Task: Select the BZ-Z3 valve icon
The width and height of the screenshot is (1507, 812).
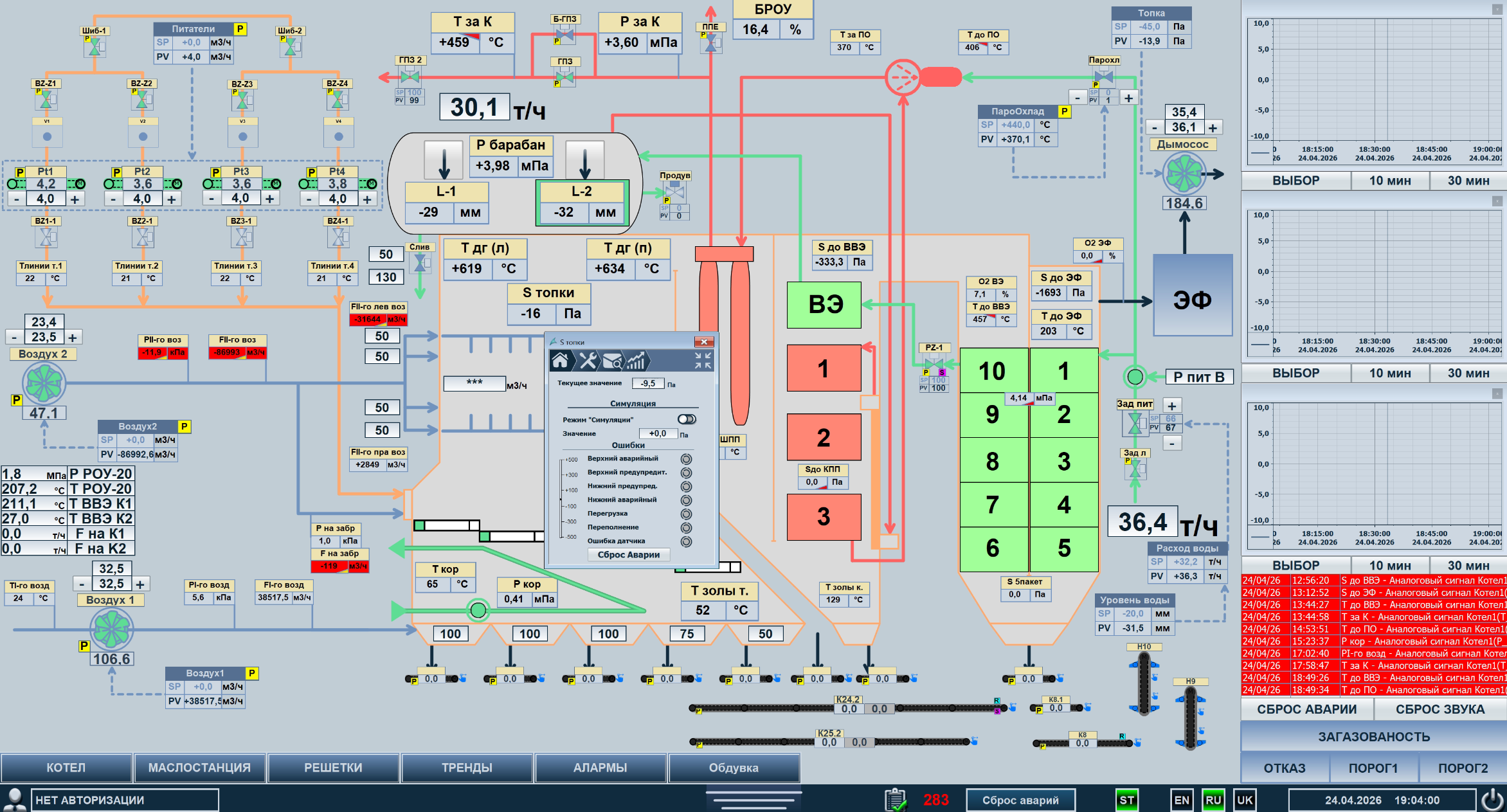Action: (242, 100)
